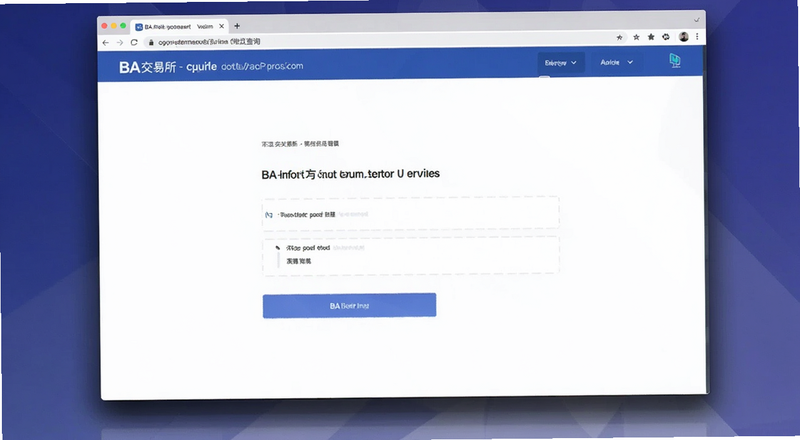800x440 pixels.
Task: Select the BA browser tab
Action: point(180,27)
